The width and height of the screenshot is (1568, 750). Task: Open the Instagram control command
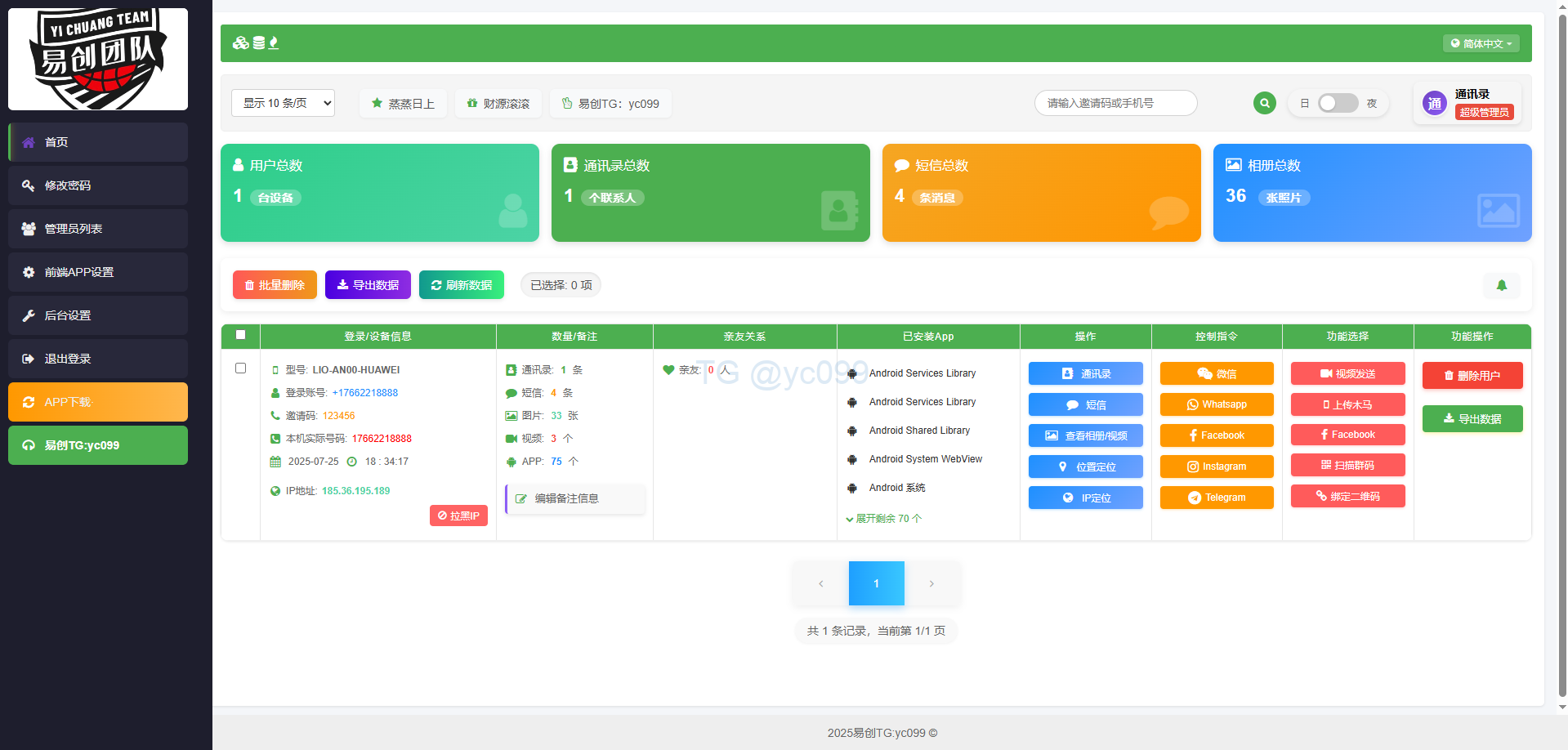(1216, 466)
